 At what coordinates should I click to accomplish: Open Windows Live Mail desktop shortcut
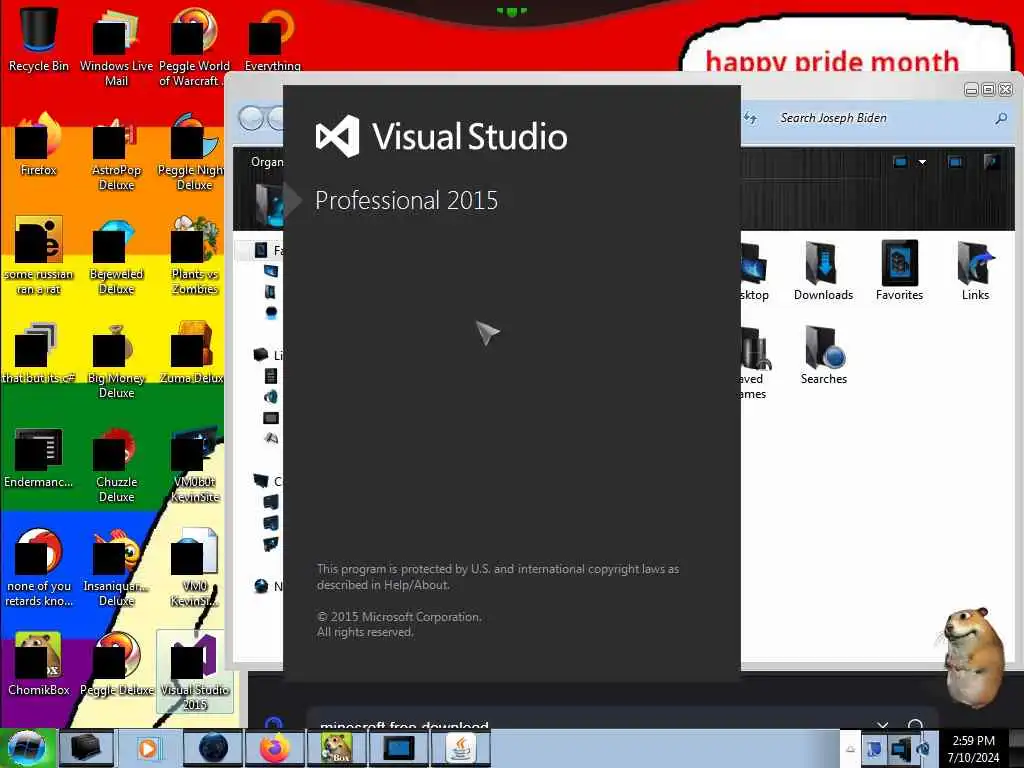coord(116,47)
